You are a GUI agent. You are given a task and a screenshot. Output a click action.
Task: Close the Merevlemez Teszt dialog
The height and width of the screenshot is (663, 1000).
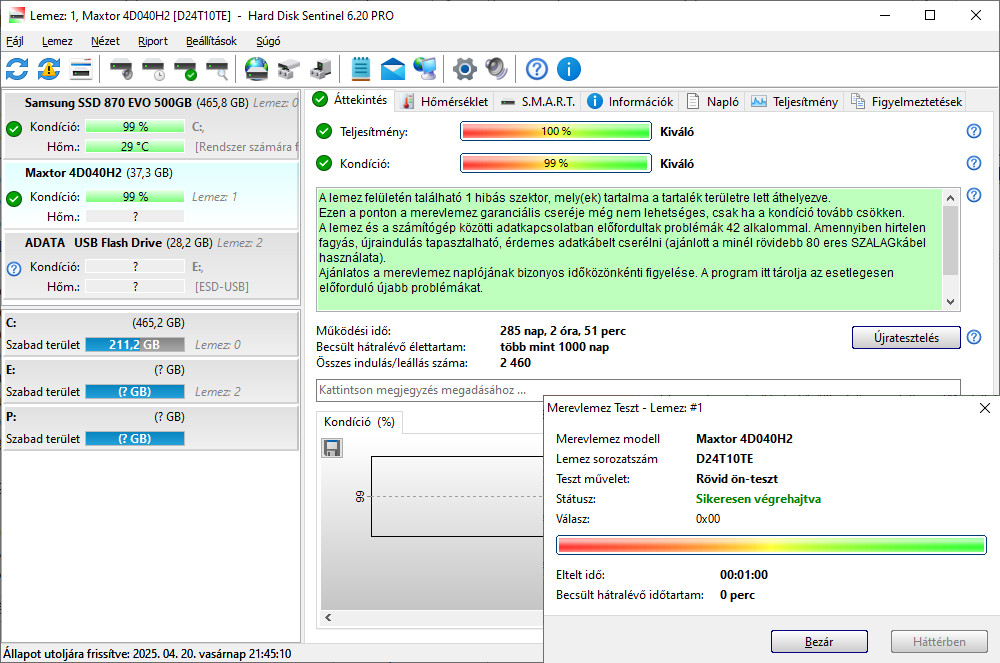(x=985, y=408)
